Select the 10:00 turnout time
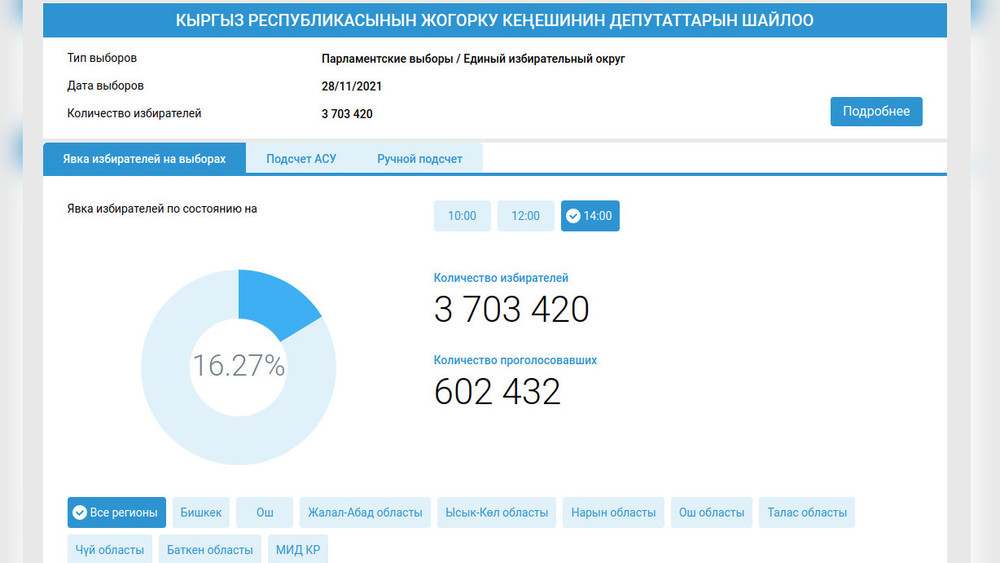 point(462,216)
